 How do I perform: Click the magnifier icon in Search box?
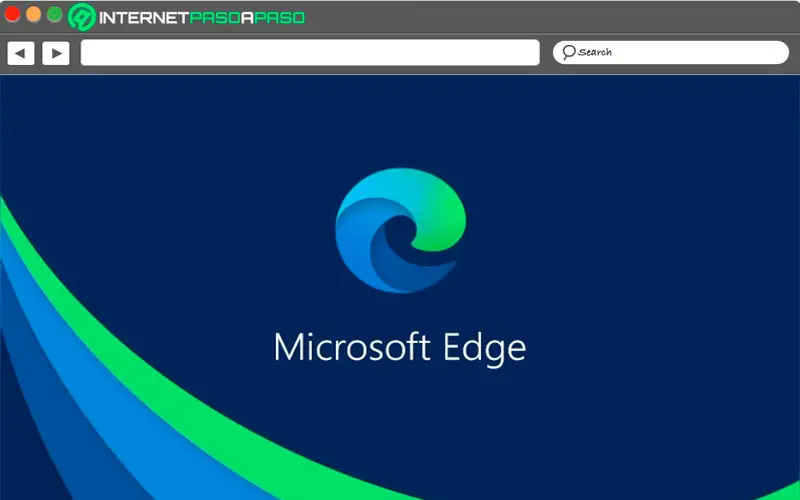coord(568,52)
